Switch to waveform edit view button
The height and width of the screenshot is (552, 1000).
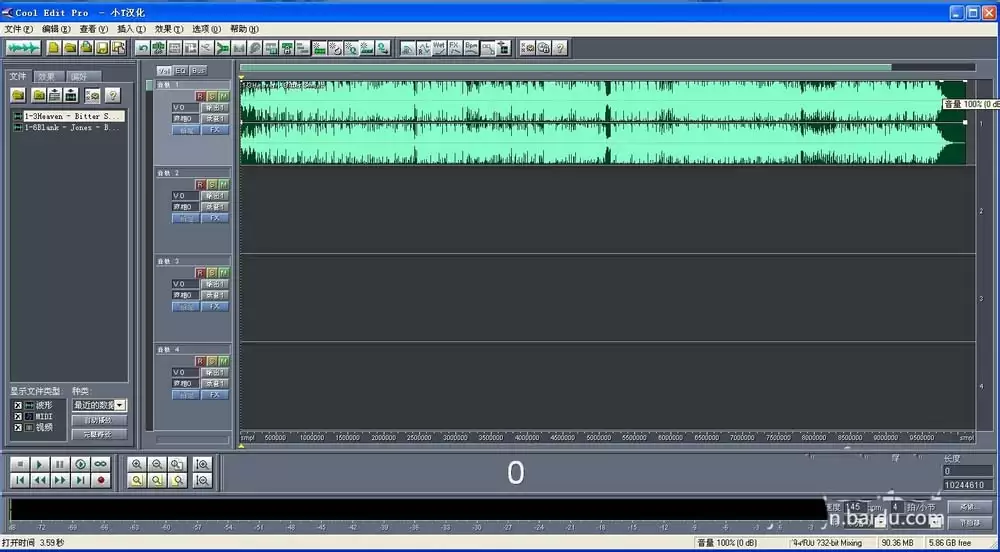click(x=24, y=48)
